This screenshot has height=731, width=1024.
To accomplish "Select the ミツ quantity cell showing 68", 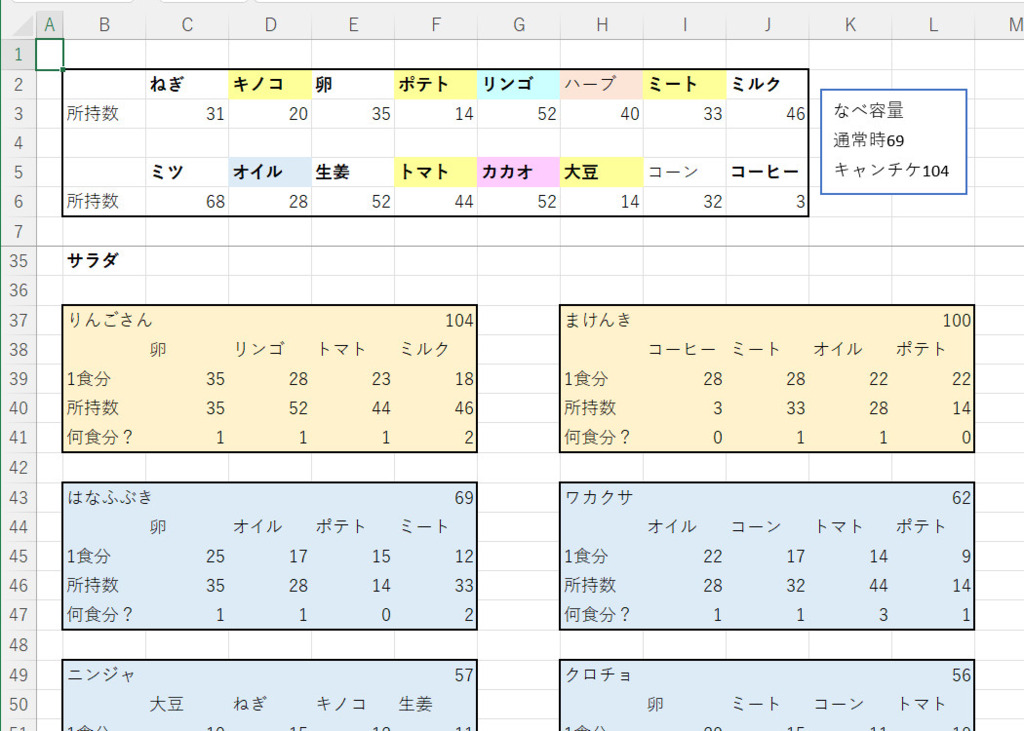I will [x=187, y=202].
